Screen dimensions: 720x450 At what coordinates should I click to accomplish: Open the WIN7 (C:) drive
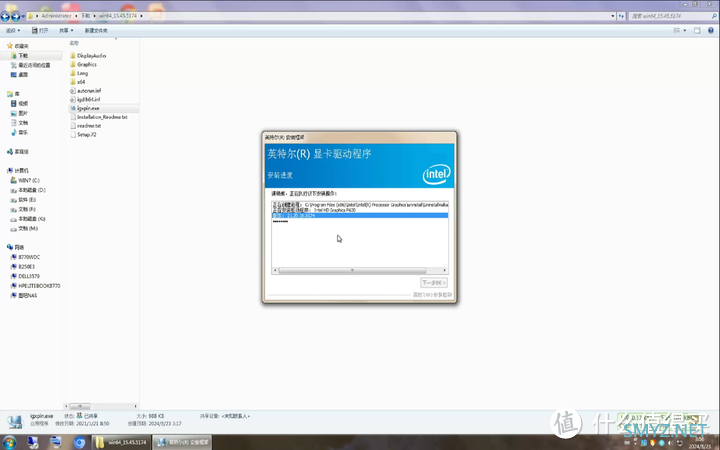tap(25, 180)
